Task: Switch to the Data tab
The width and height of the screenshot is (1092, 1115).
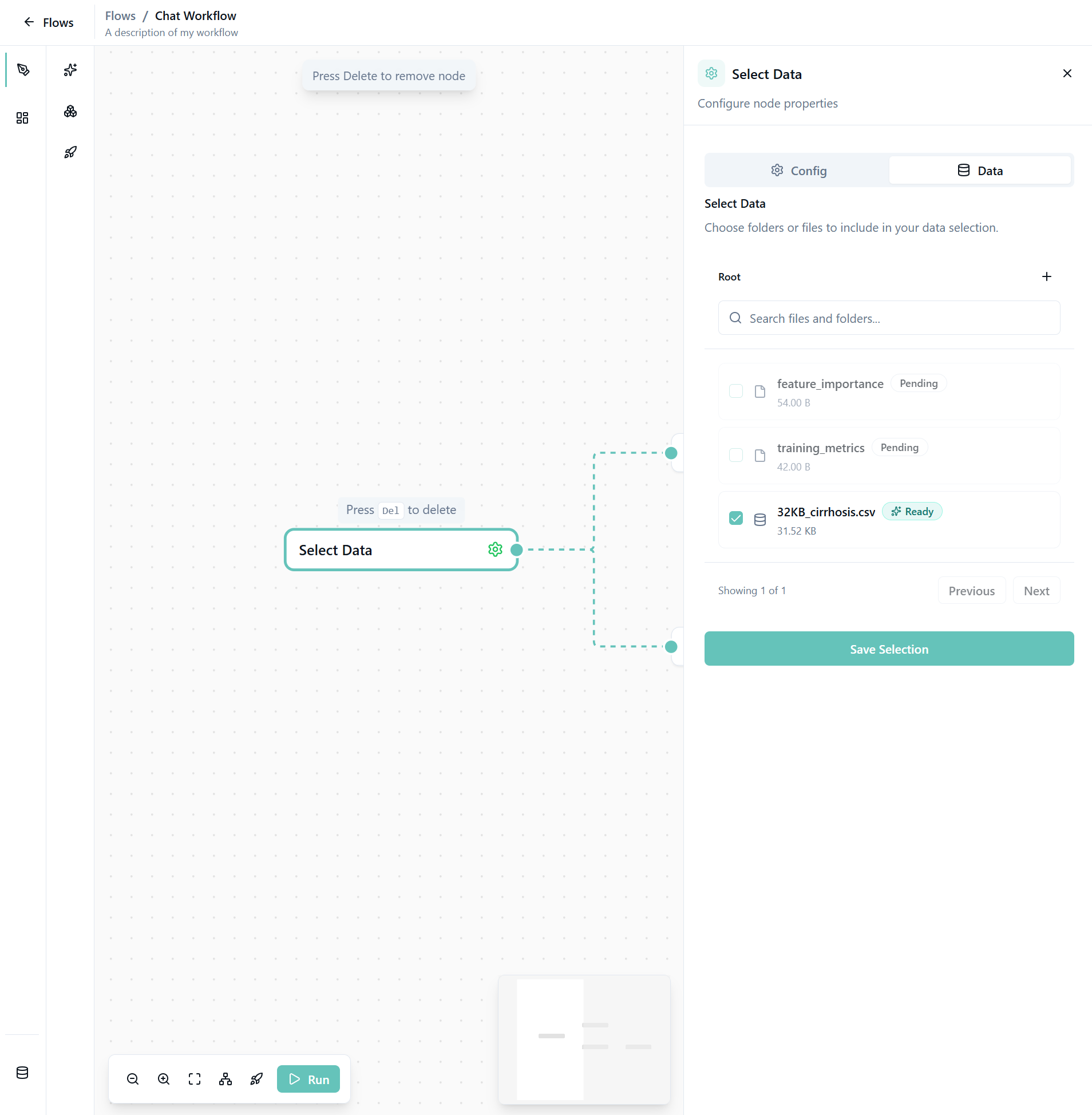Action: 980,171
